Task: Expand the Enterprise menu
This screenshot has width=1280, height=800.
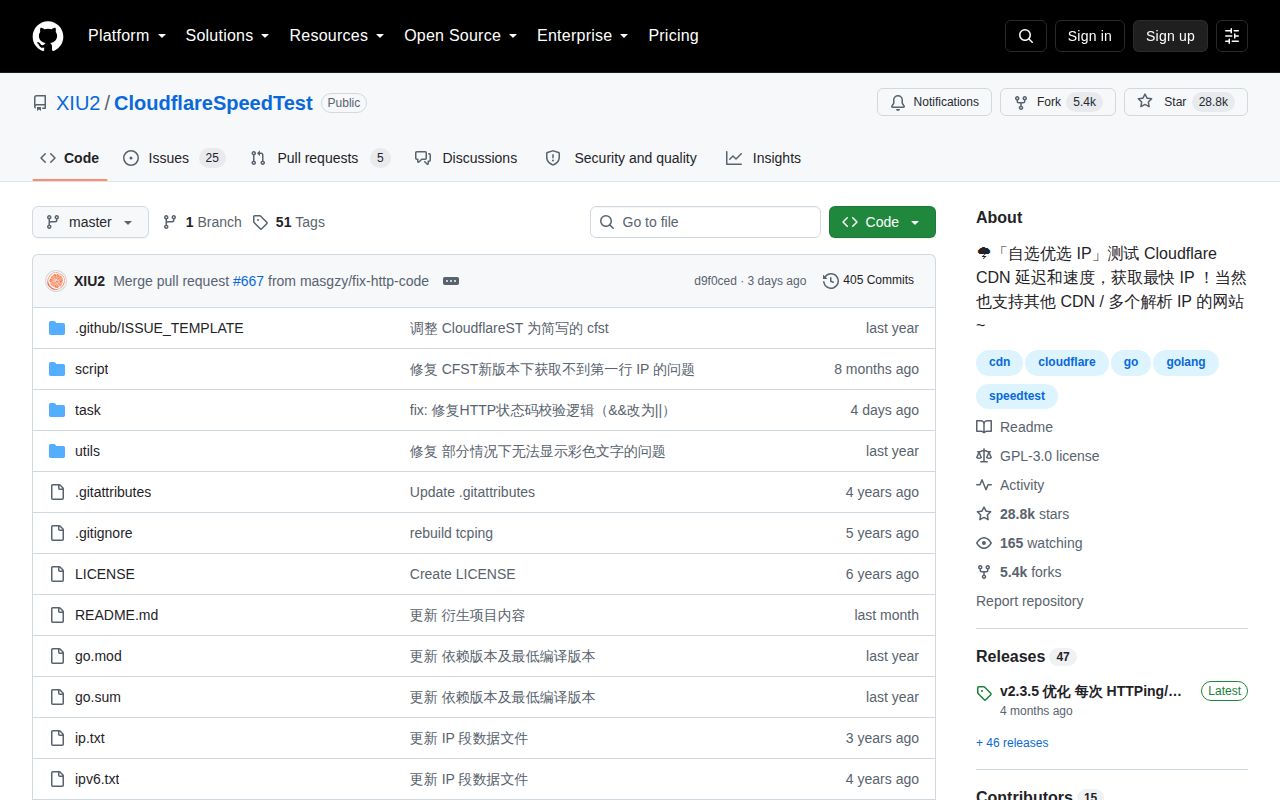Action: point(582,36)
